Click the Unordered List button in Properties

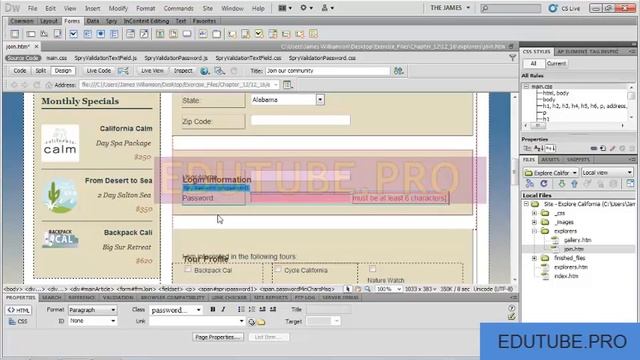pyautogui.click(x=241, y=309)
